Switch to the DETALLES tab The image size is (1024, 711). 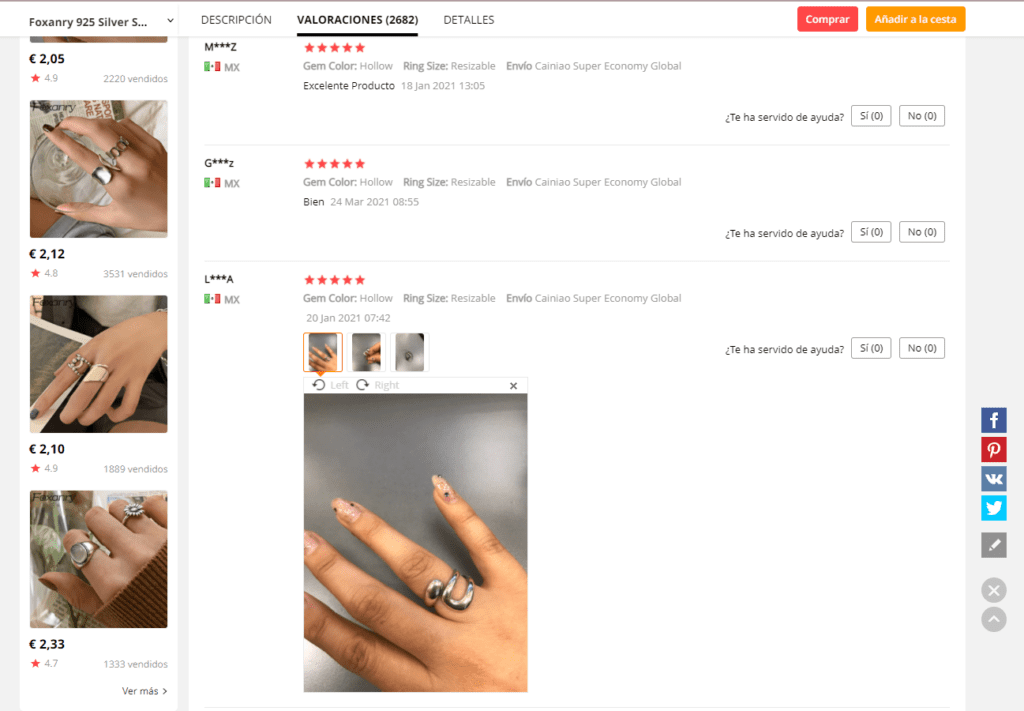pyautogui.click(x=469, y=20)
